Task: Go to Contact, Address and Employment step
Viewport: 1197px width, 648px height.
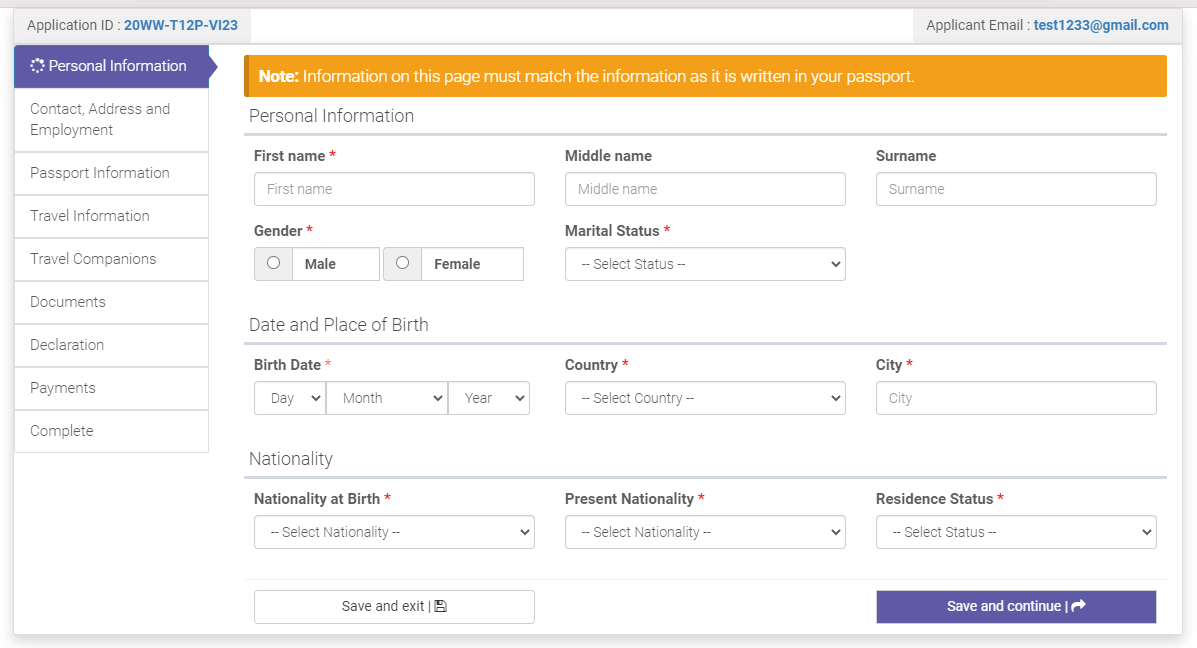Action: (x=111, y=120)
